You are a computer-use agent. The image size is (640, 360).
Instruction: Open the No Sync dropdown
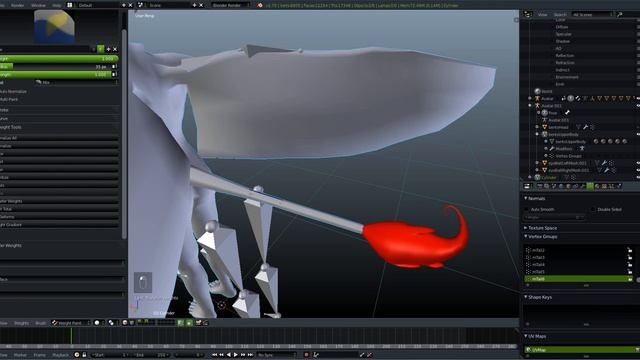point(276,355)
